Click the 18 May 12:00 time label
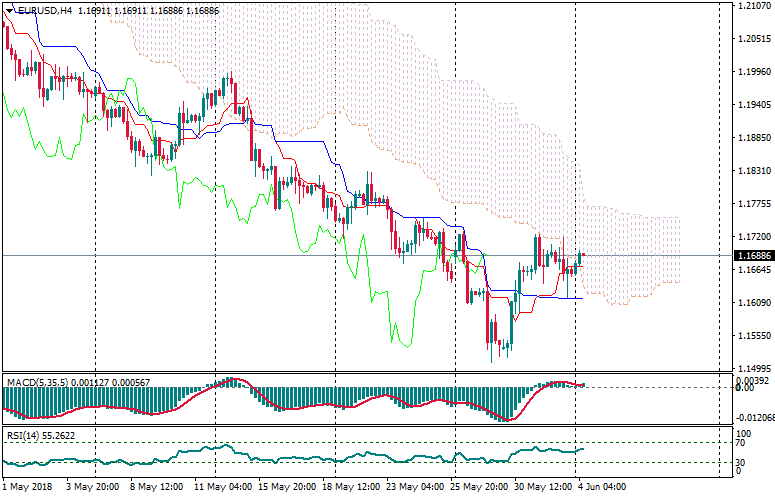This screenshot has width=775, height=498. (351, 487)
